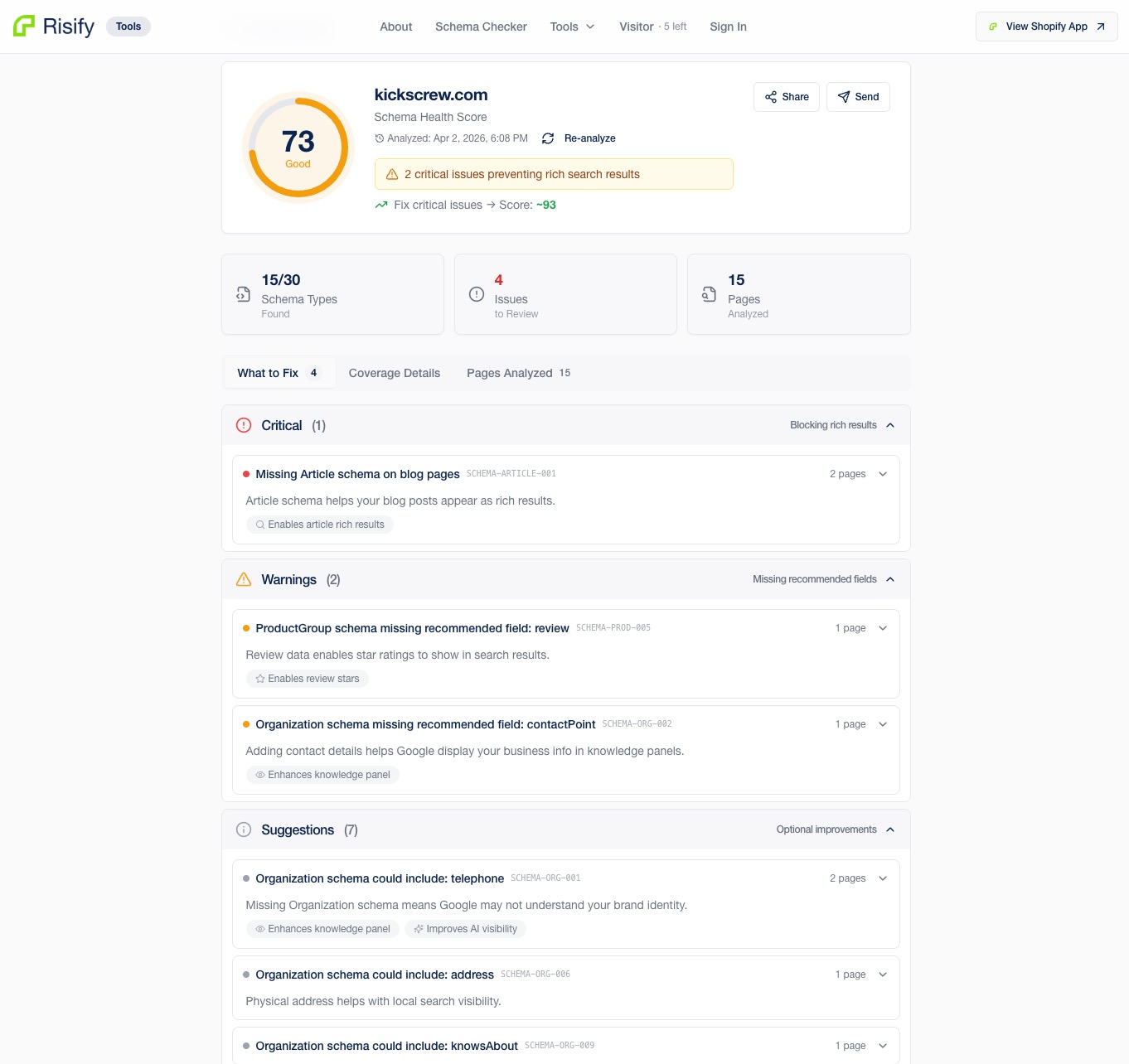Click sparkle icon in Improves AI visibility tag
This screenshot has height=1064, width=1129.
pos(419,929)
